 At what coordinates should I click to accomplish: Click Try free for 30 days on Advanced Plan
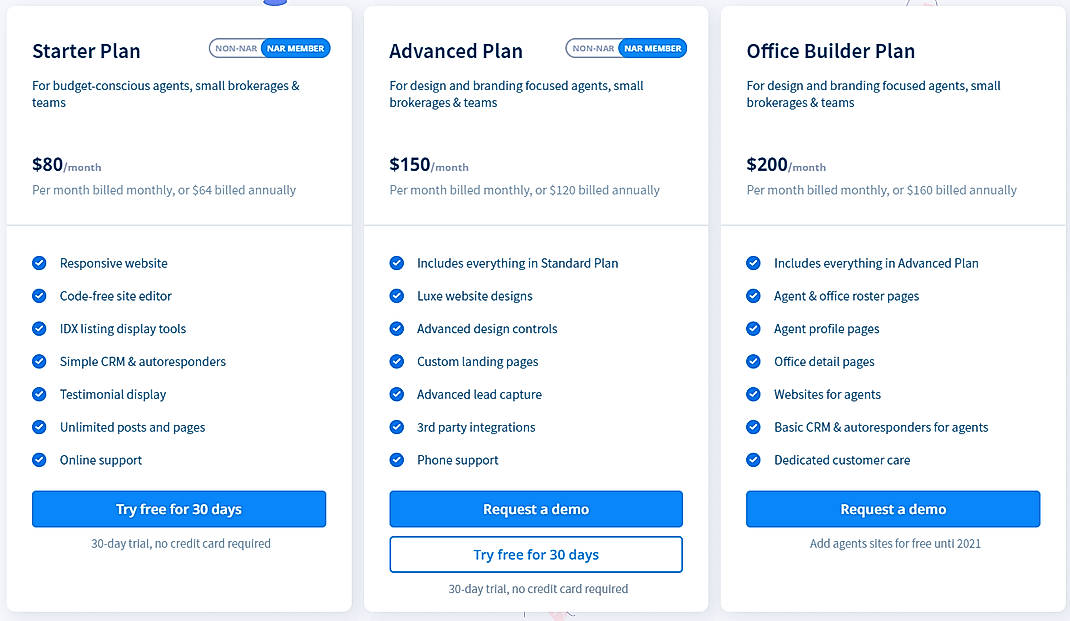tap(536, 554)
